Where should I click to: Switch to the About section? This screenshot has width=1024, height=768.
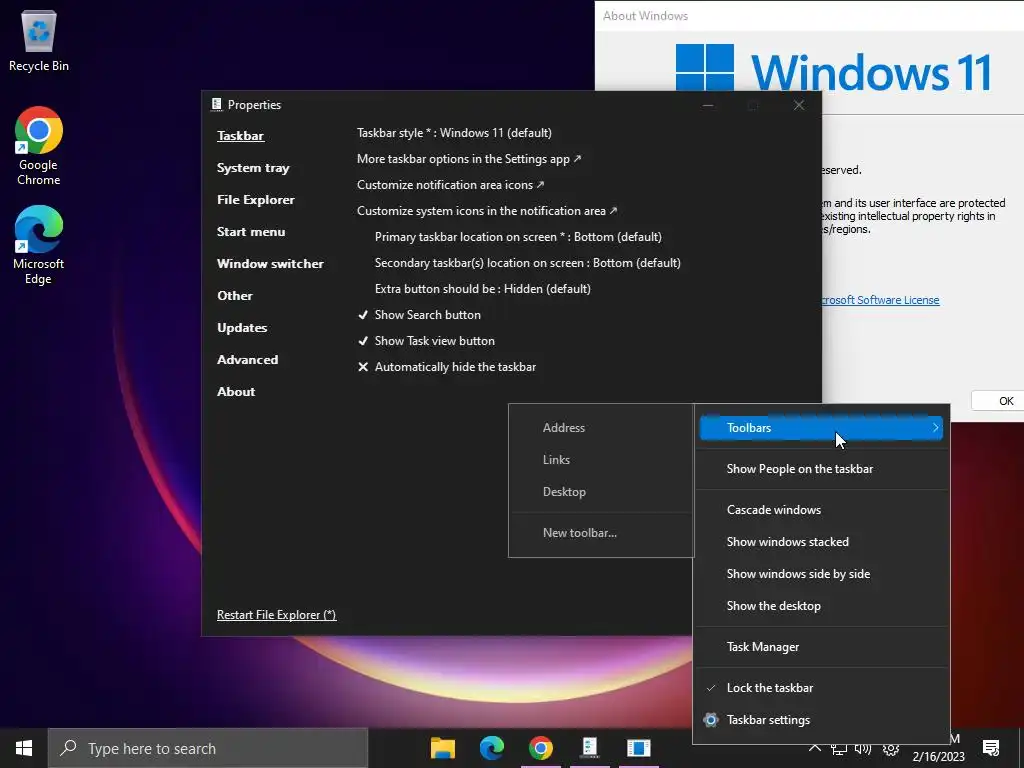point(236,392)
